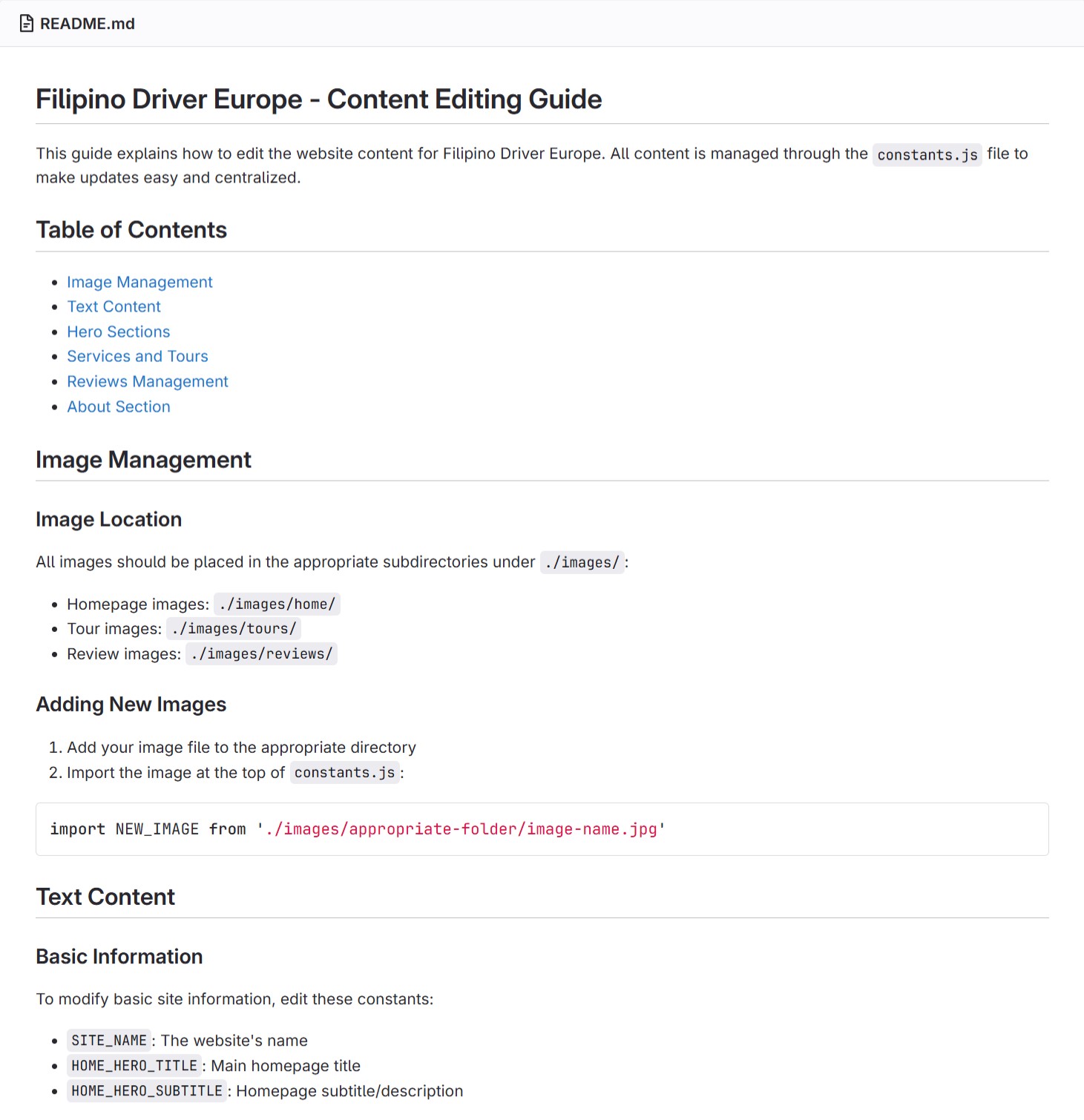The width and height of the screenshot is (1084, 1120).
Task: Click the README.md file icon
Action: click(x=27, y=24)
